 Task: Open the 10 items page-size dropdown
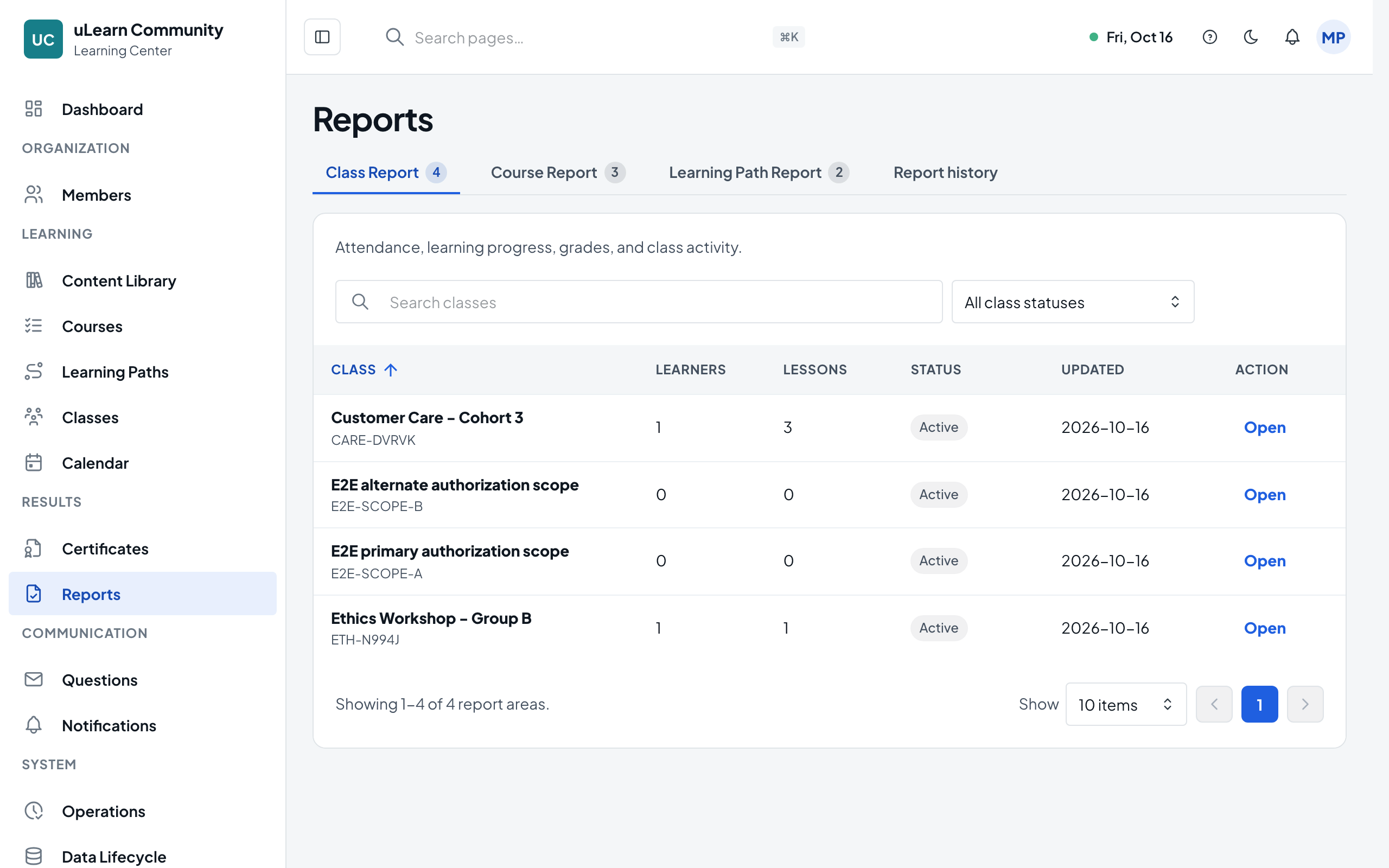[1125, 704]
